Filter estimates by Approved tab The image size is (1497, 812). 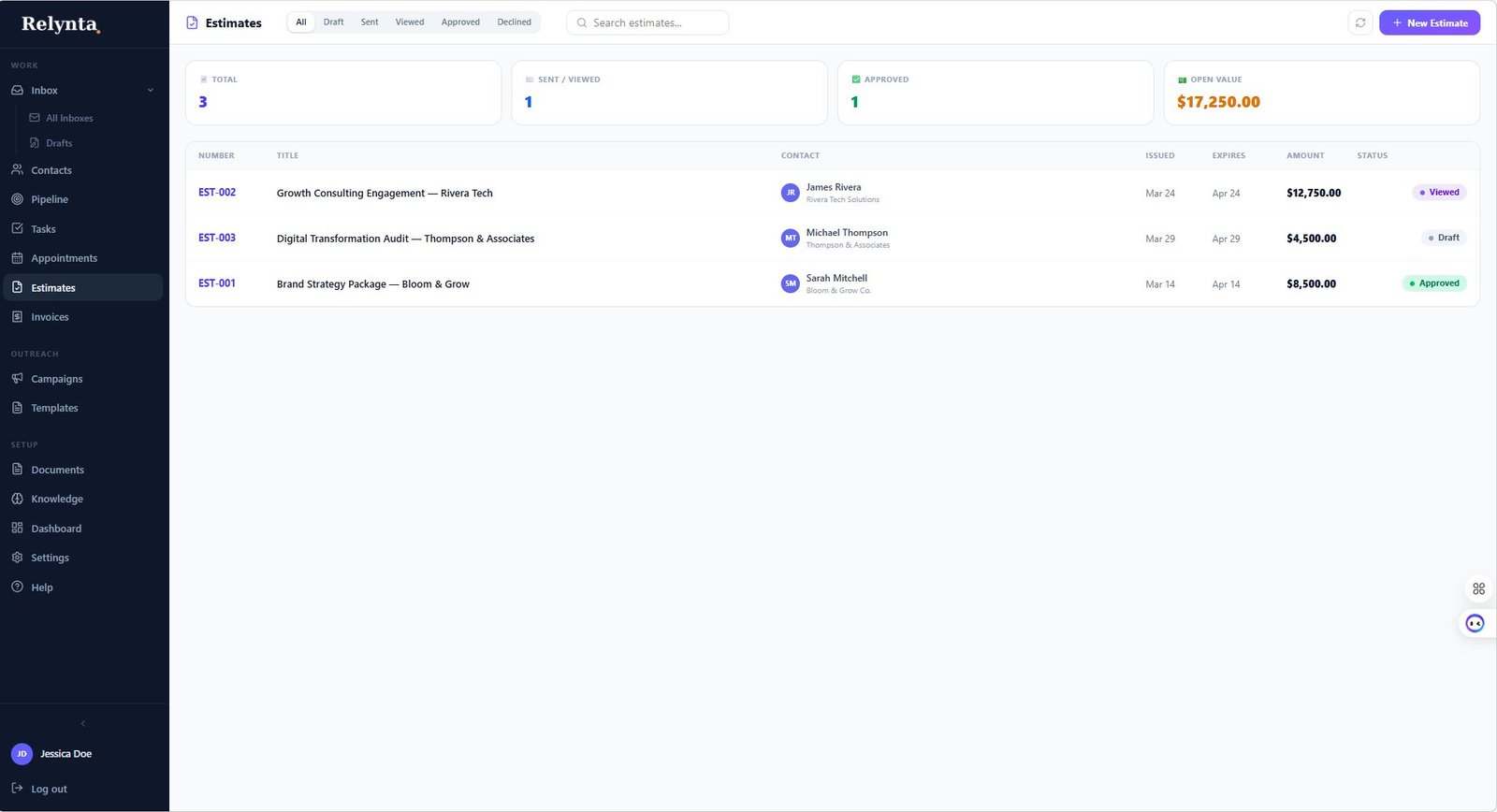460,22
